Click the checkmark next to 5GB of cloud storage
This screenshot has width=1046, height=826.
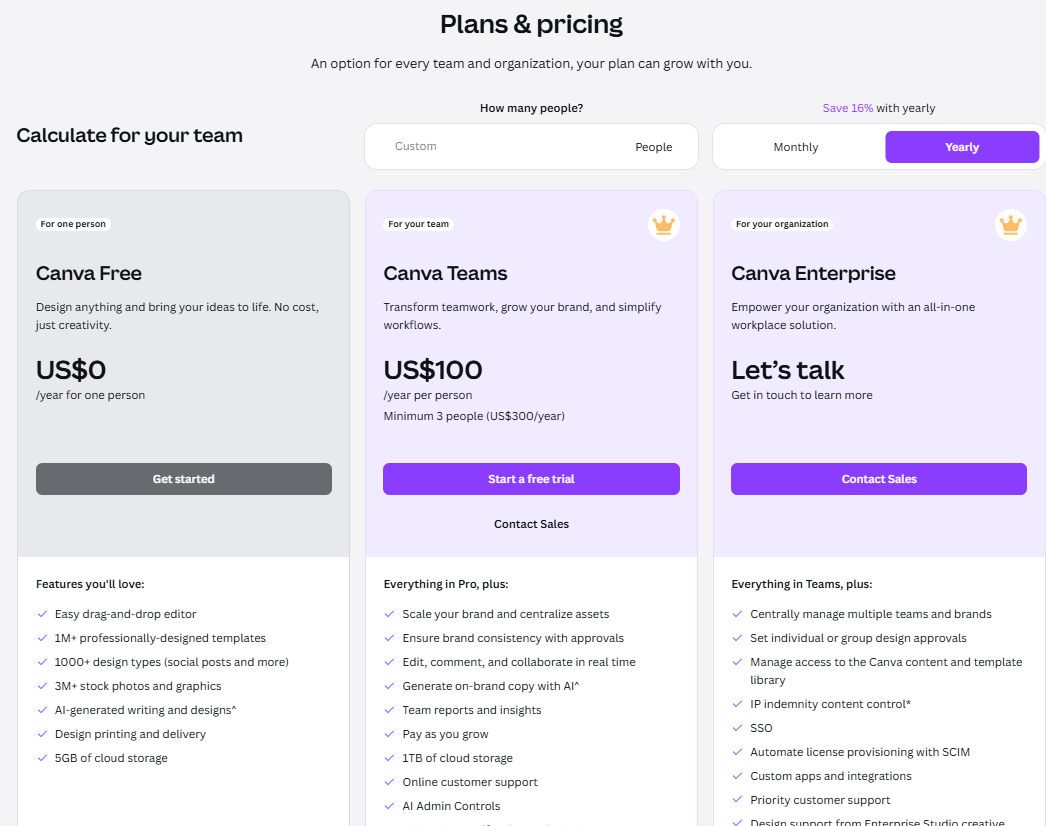tap(42, 758)
